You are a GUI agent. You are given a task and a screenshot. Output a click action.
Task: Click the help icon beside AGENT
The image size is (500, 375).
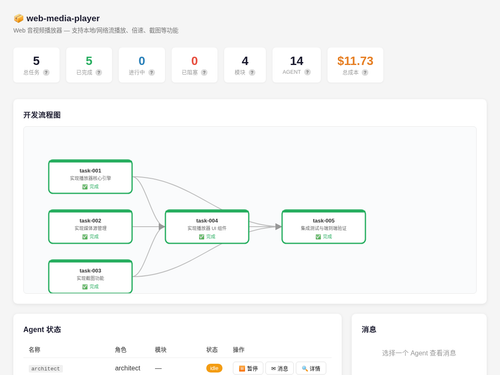(x=307, y=72)
